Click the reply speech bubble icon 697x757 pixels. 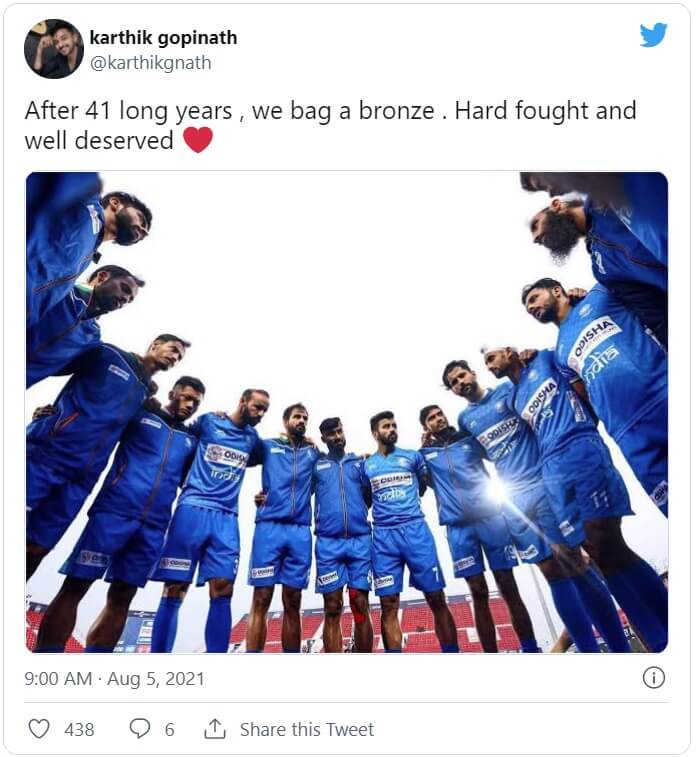point(140,729)
